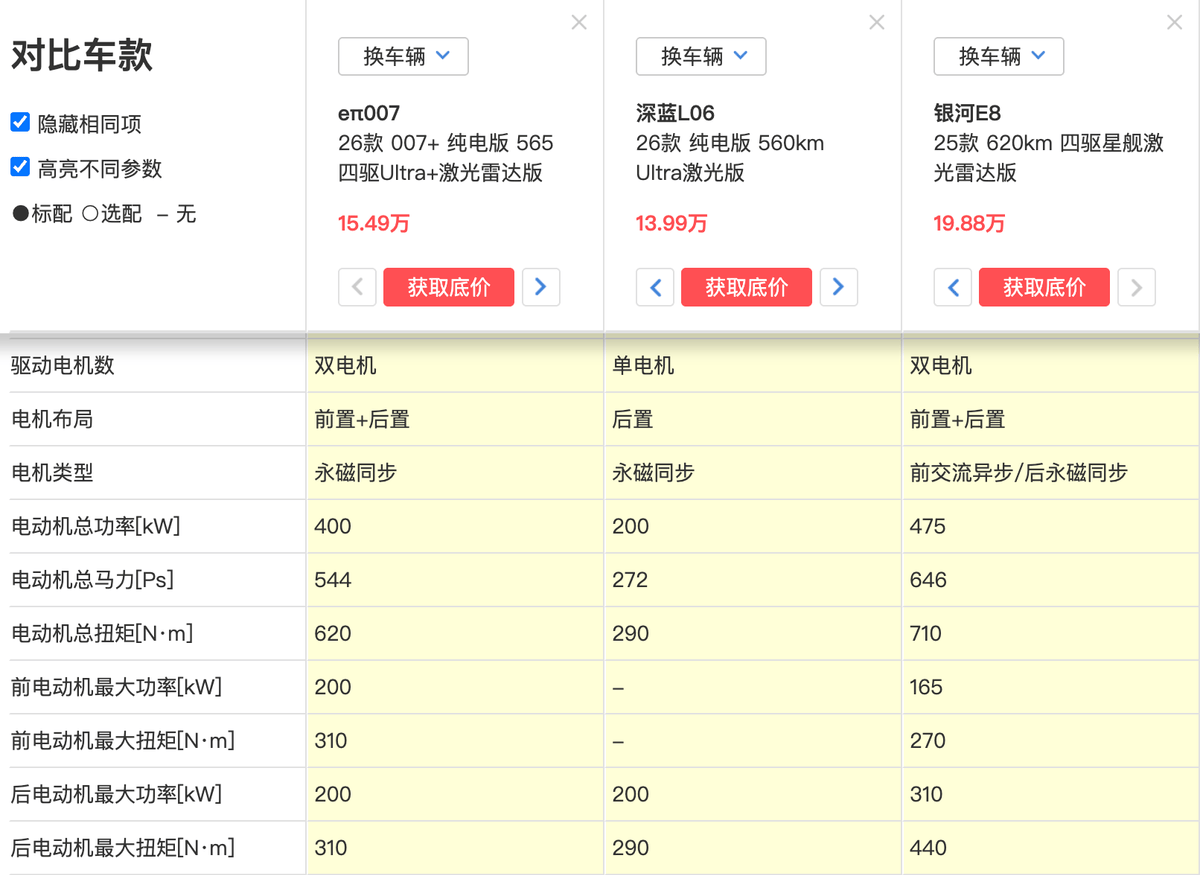
Task: Open the 换车辆 dropdown for 银河E8
Action: (998, 57)
